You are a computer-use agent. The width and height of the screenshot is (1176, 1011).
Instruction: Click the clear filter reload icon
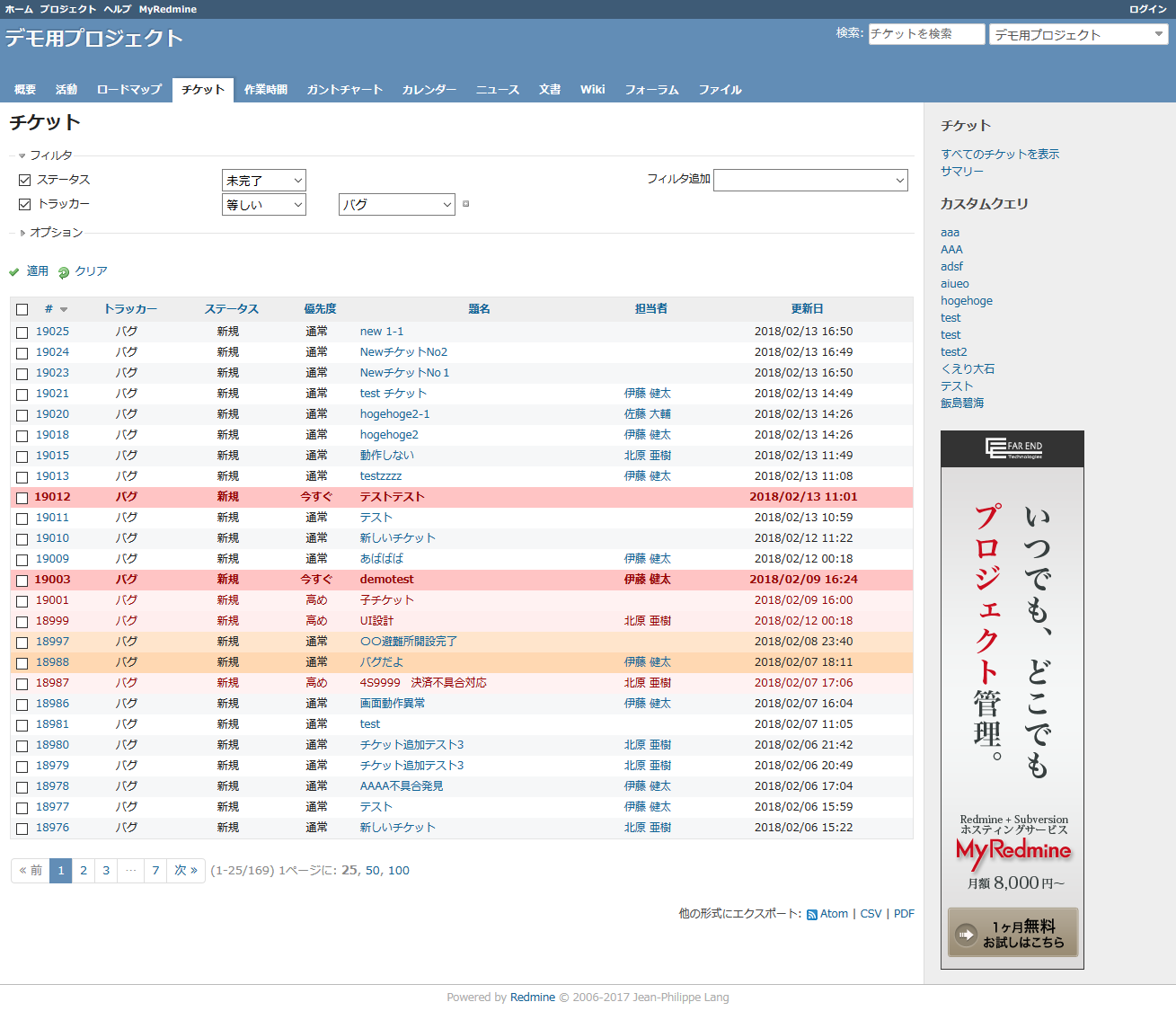[x=64, y=272]
